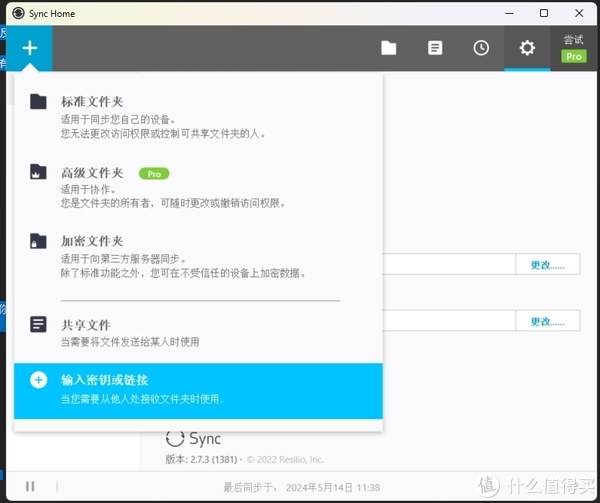
Task: Click description 当需要将文件发送给某人时使用
Action: point(130,342)
